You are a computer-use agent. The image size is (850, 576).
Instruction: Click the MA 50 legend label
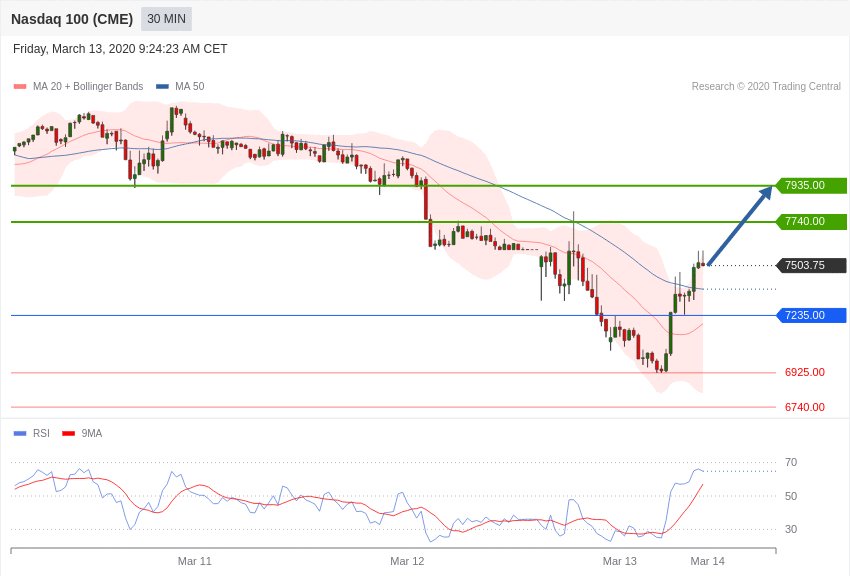(x=190, y=87)
